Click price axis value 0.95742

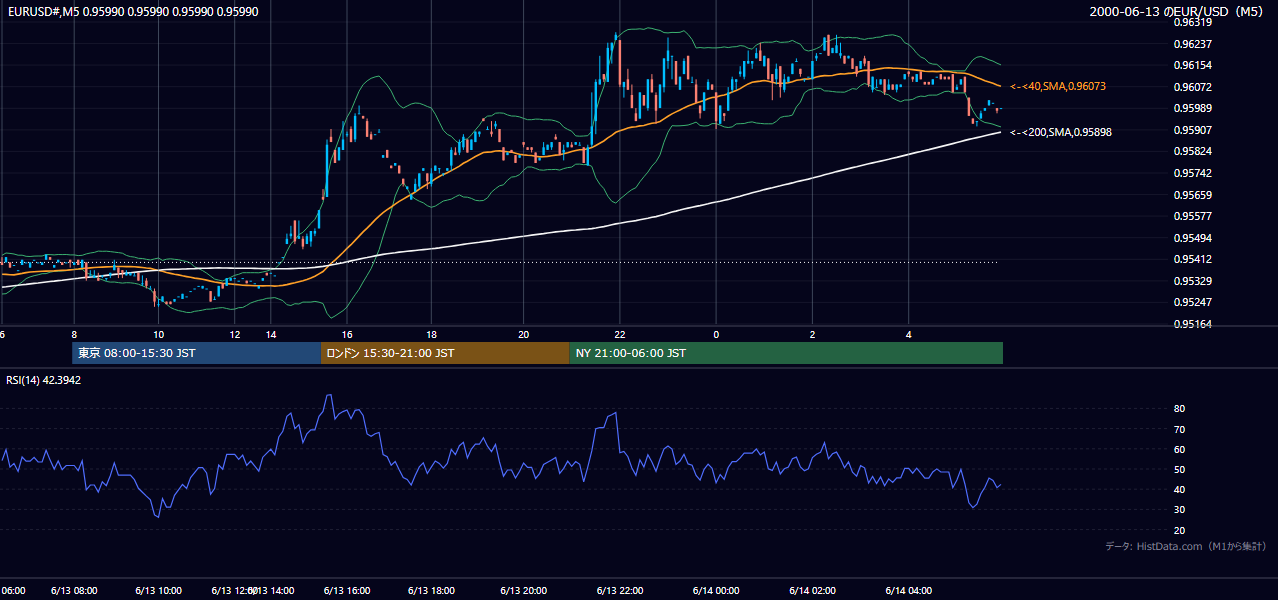(x=1193, y=173)
